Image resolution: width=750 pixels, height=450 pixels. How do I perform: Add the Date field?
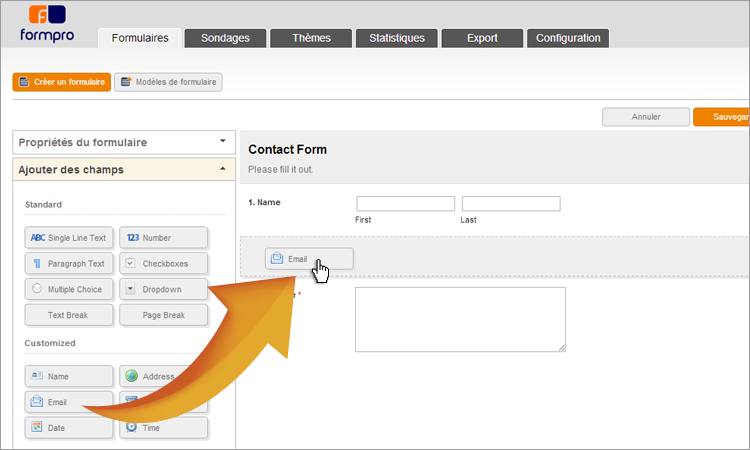pyautogui.click(x=69, y=427)
